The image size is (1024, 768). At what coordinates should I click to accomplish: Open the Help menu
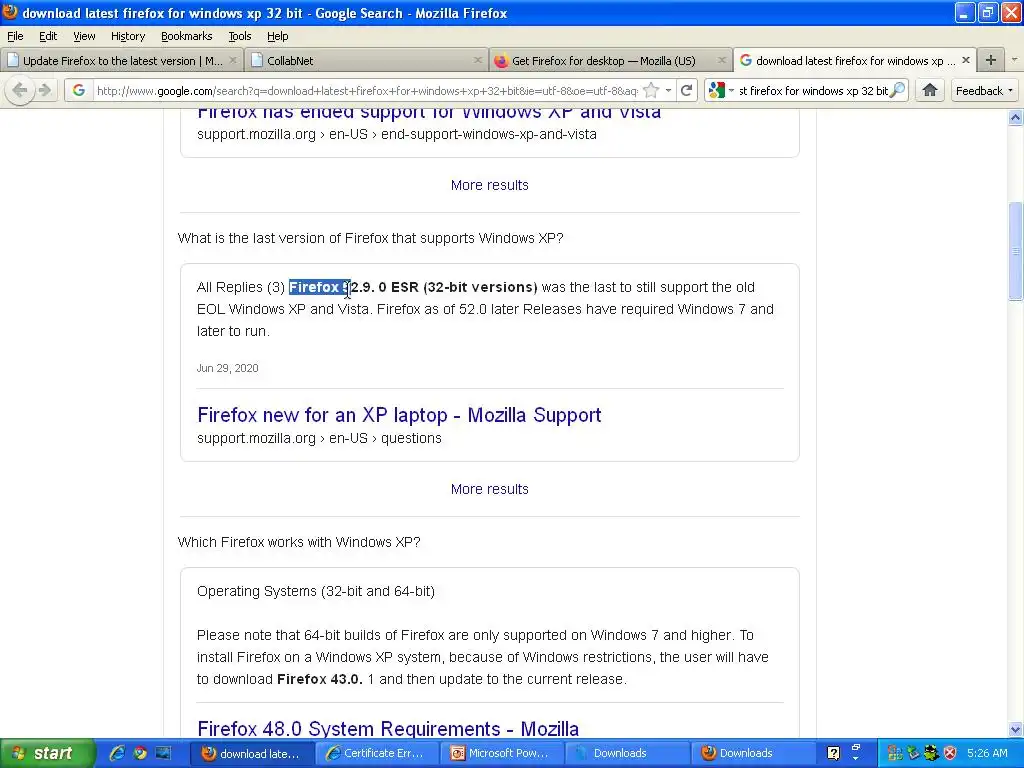tap(278, 36)
